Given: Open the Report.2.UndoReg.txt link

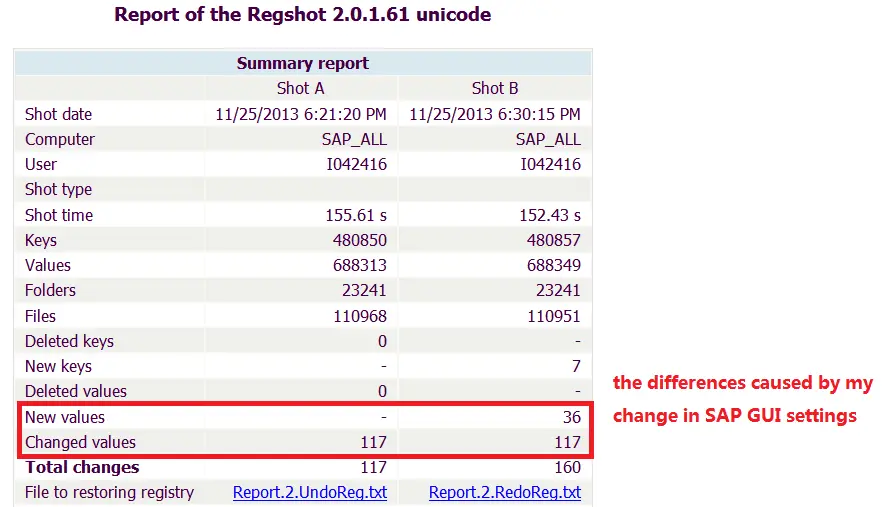Looking at the screenshot, I should coord(310,492).
